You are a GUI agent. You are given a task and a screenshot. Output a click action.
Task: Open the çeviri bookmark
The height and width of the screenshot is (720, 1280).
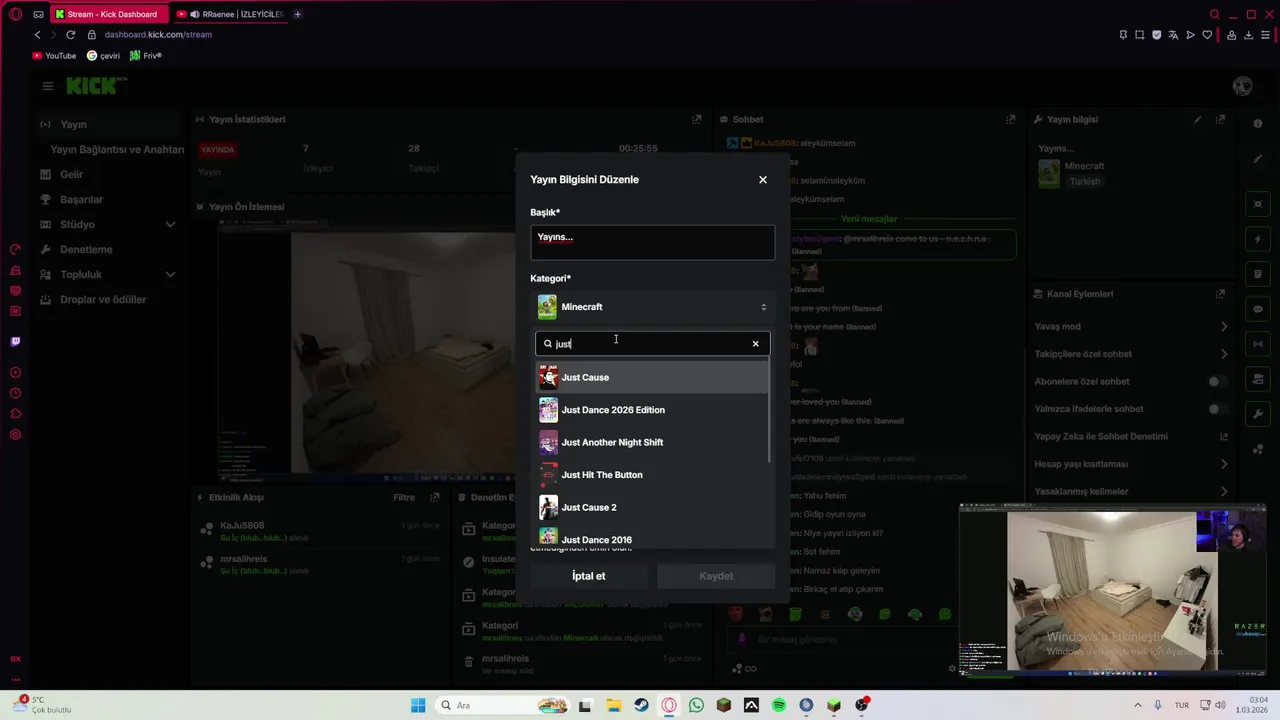click(103, 56)
